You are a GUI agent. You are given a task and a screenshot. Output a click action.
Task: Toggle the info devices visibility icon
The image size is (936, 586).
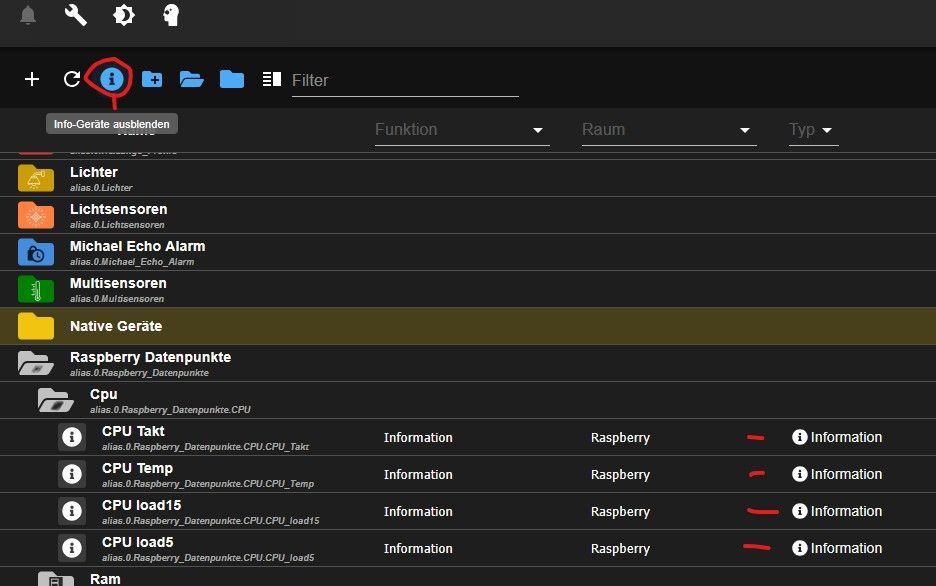pos(111,79)
